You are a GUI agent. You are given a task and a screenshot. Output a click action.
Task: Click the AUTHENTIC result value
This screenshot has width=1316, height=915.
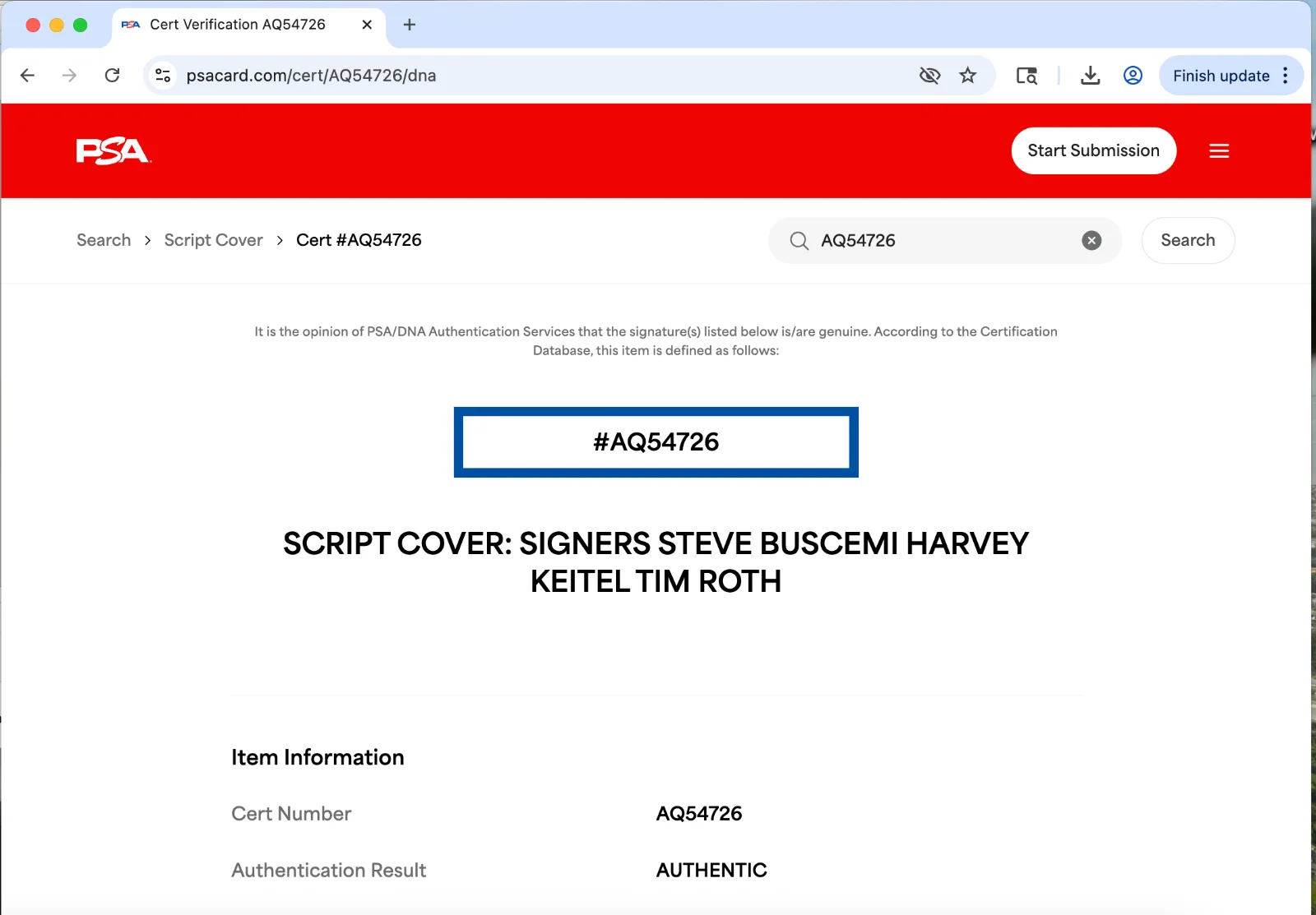(711, 870)
